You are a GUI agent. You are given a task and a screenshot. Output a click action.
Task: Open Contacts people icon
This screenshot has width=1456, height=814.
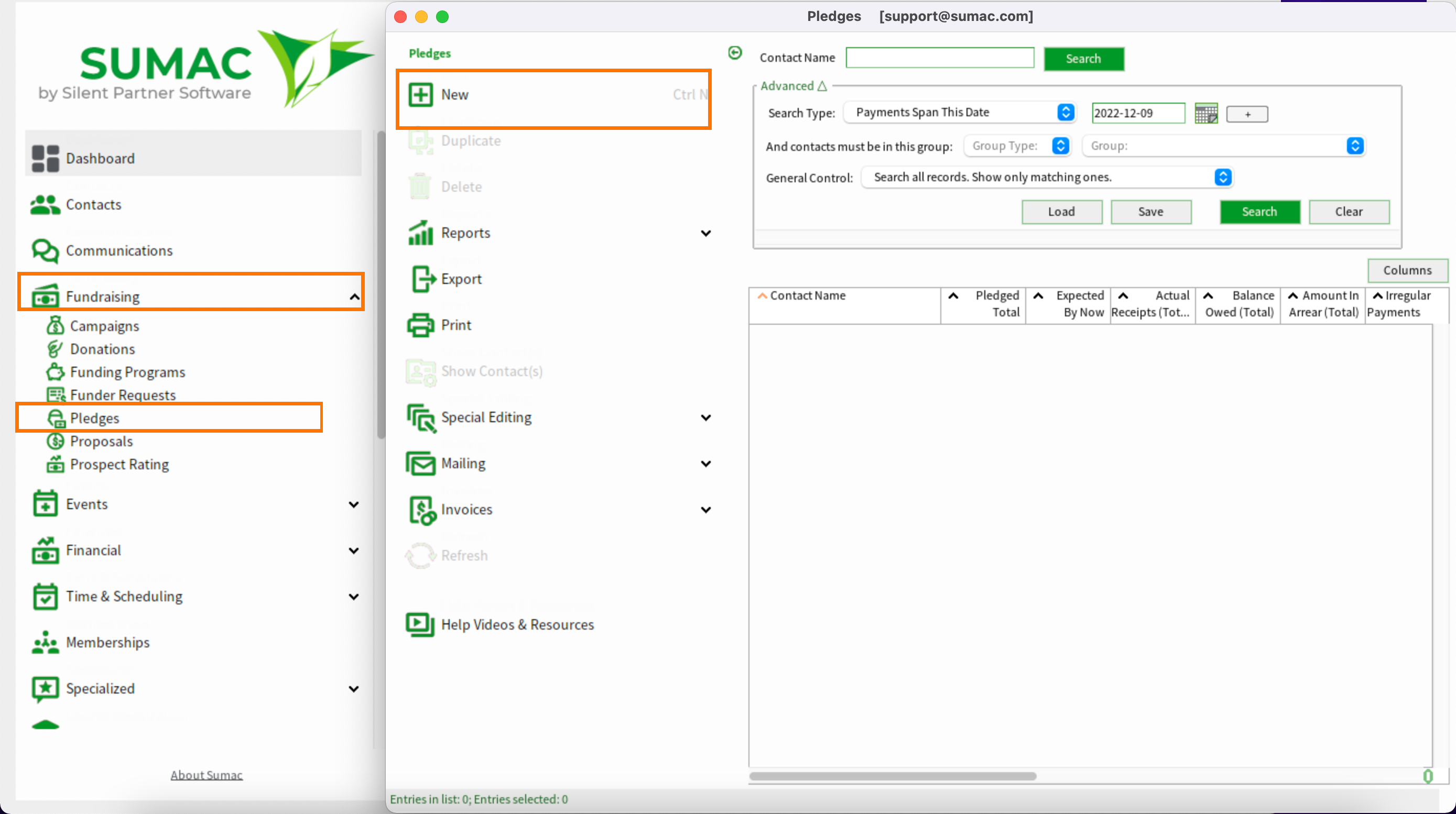[x=45, y=204]
